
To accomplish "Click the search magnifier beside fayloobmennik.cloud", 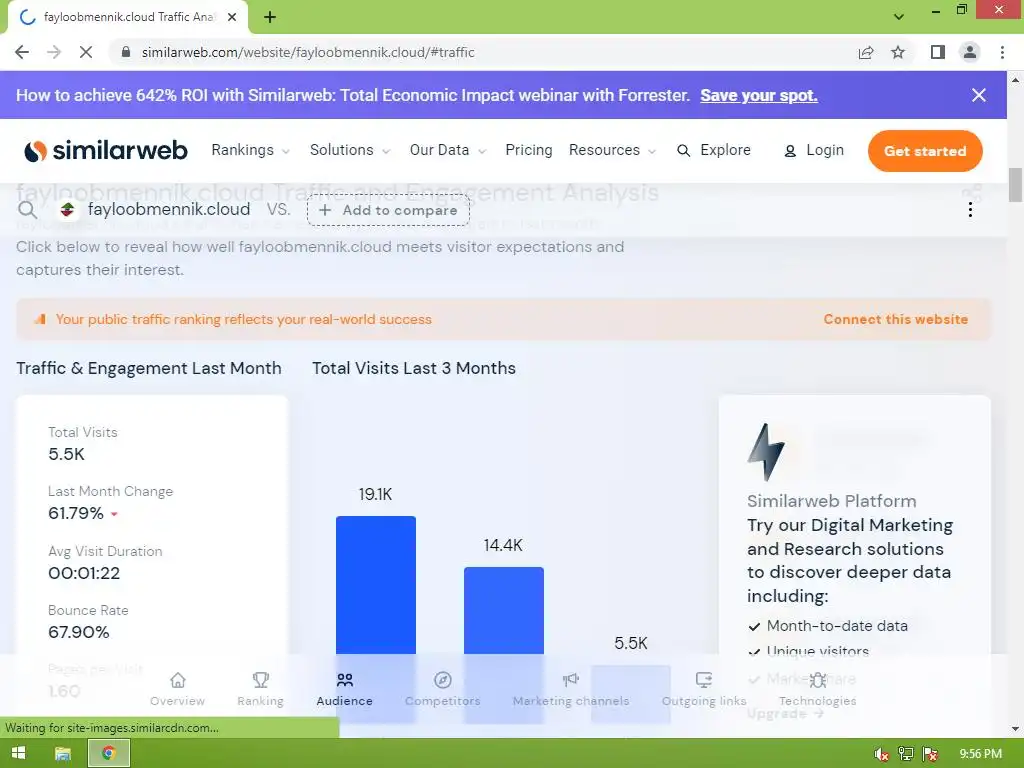I will tap(27, 210).
